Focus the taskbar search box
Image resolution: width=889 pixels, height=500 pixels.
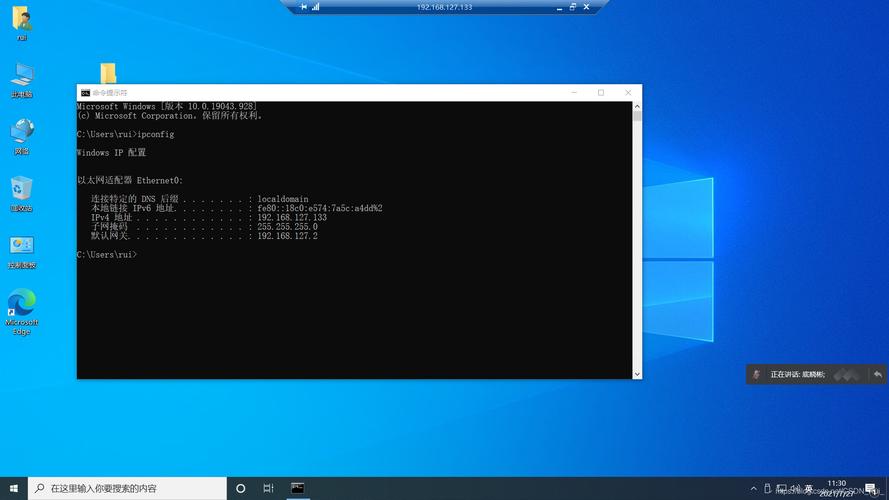(x=127, y=488)
